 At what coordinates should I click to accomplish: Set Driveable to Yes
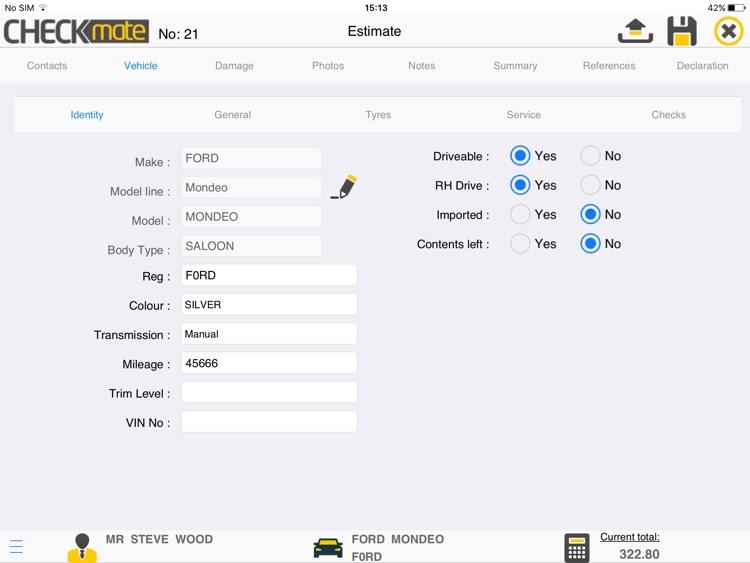[x=520, y=155]
